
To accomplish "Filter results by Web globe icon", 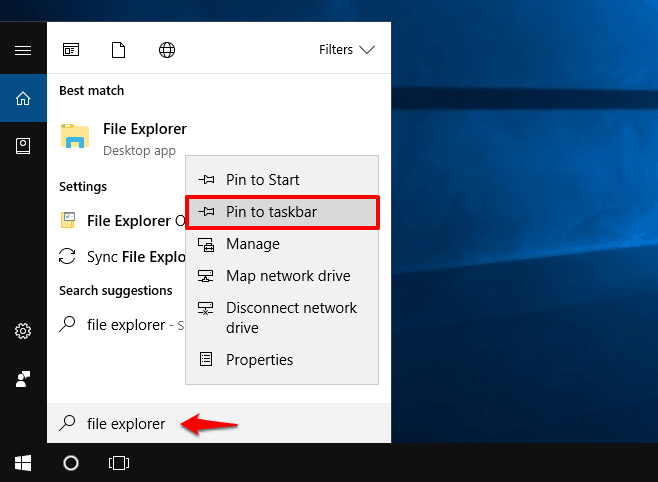I will tap(167, 50).
